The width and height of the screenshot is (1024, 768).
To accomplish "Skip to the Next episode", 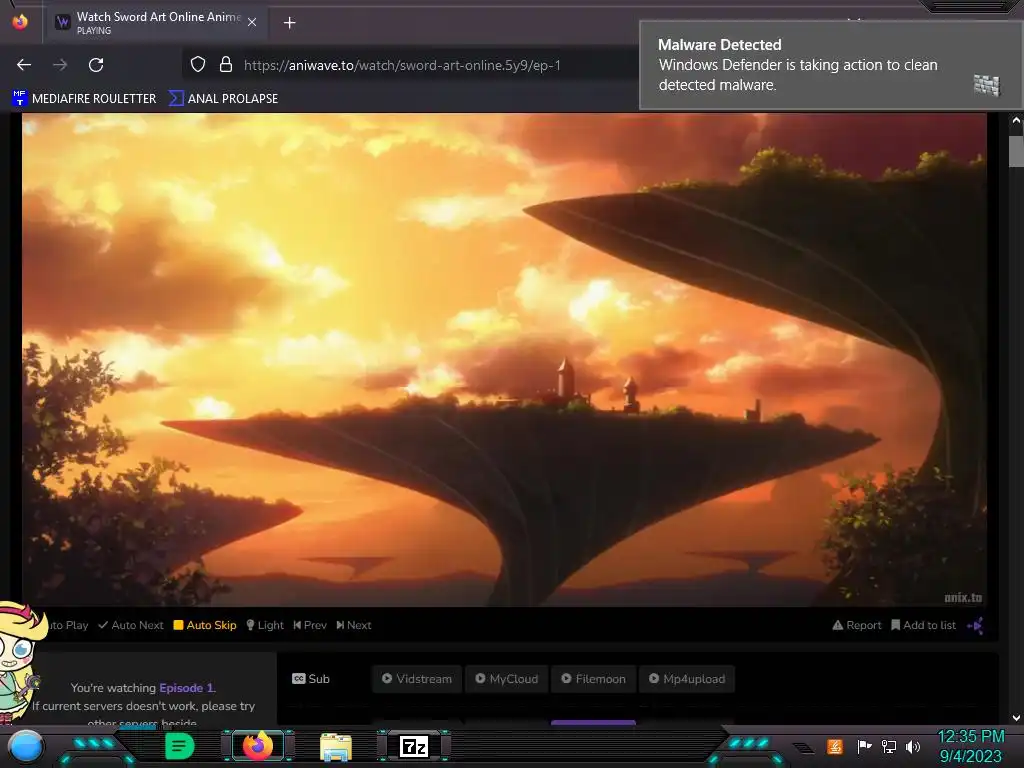I will 353,625.
